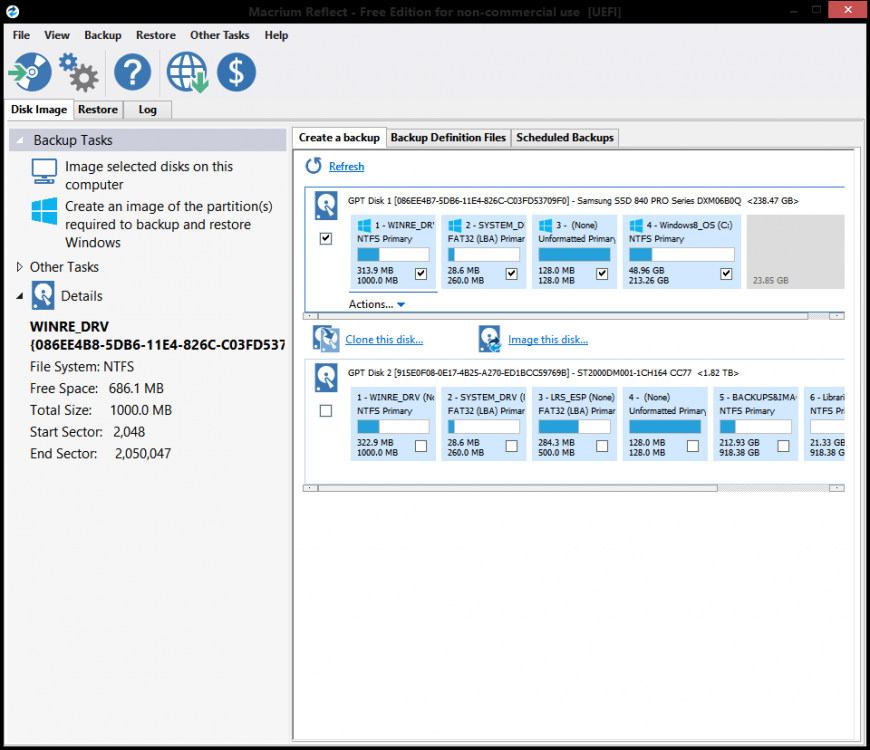Click the computer monitor icon for imaging disks
This screenshot has height=750, width=870.
(44, 171)
